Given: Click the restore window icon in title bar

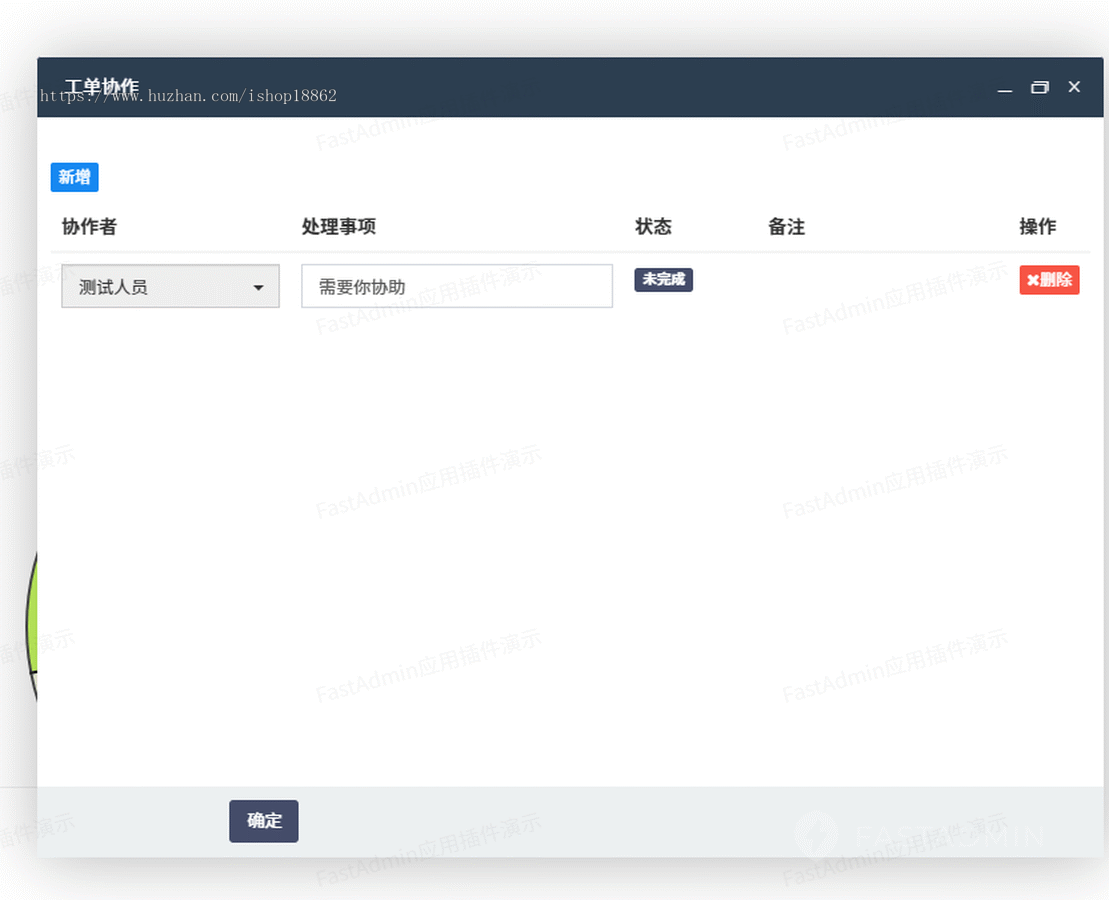Looking at the screenshot, I should point(1039,87).
